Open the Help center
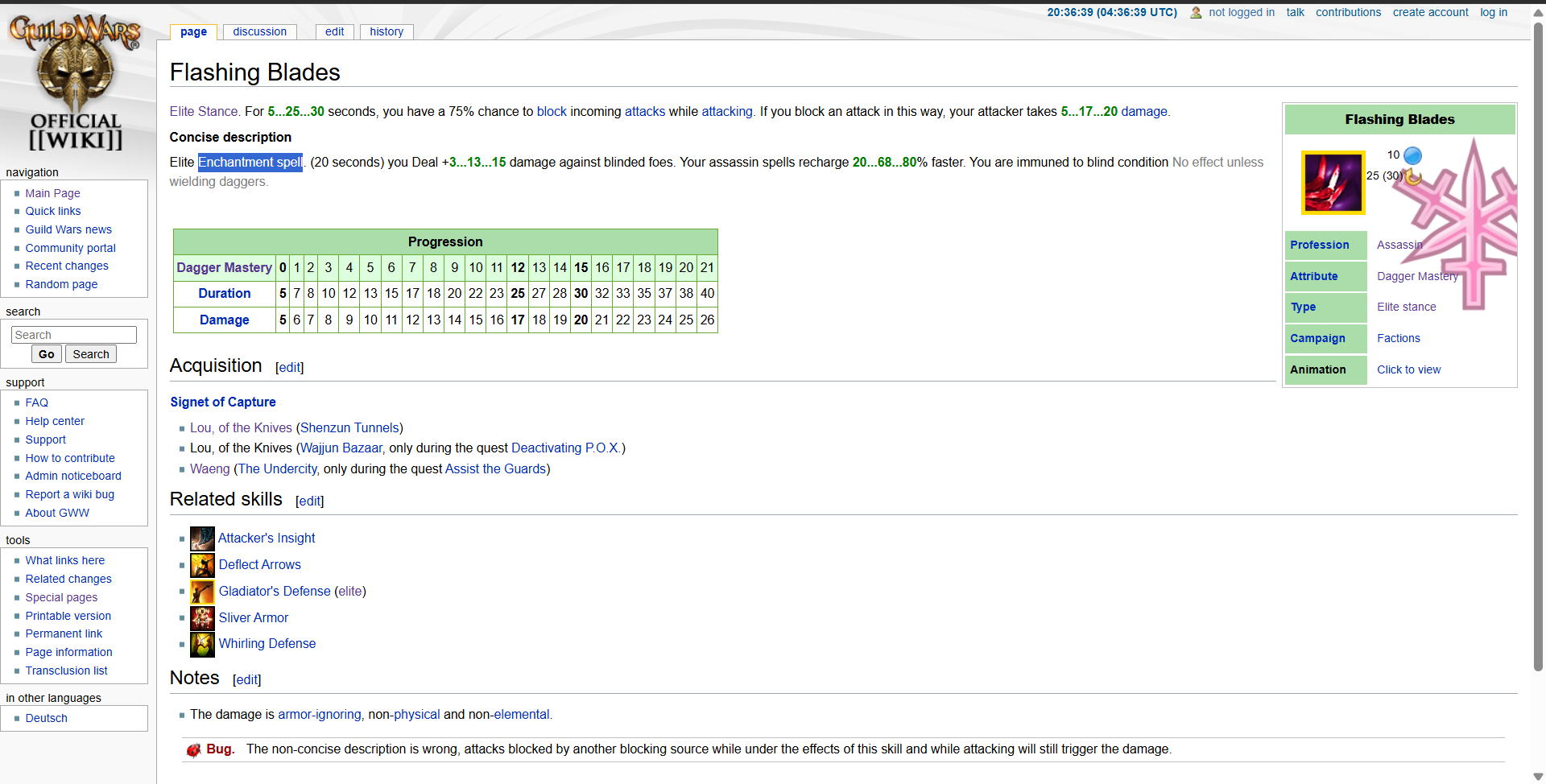 point(55,421)
